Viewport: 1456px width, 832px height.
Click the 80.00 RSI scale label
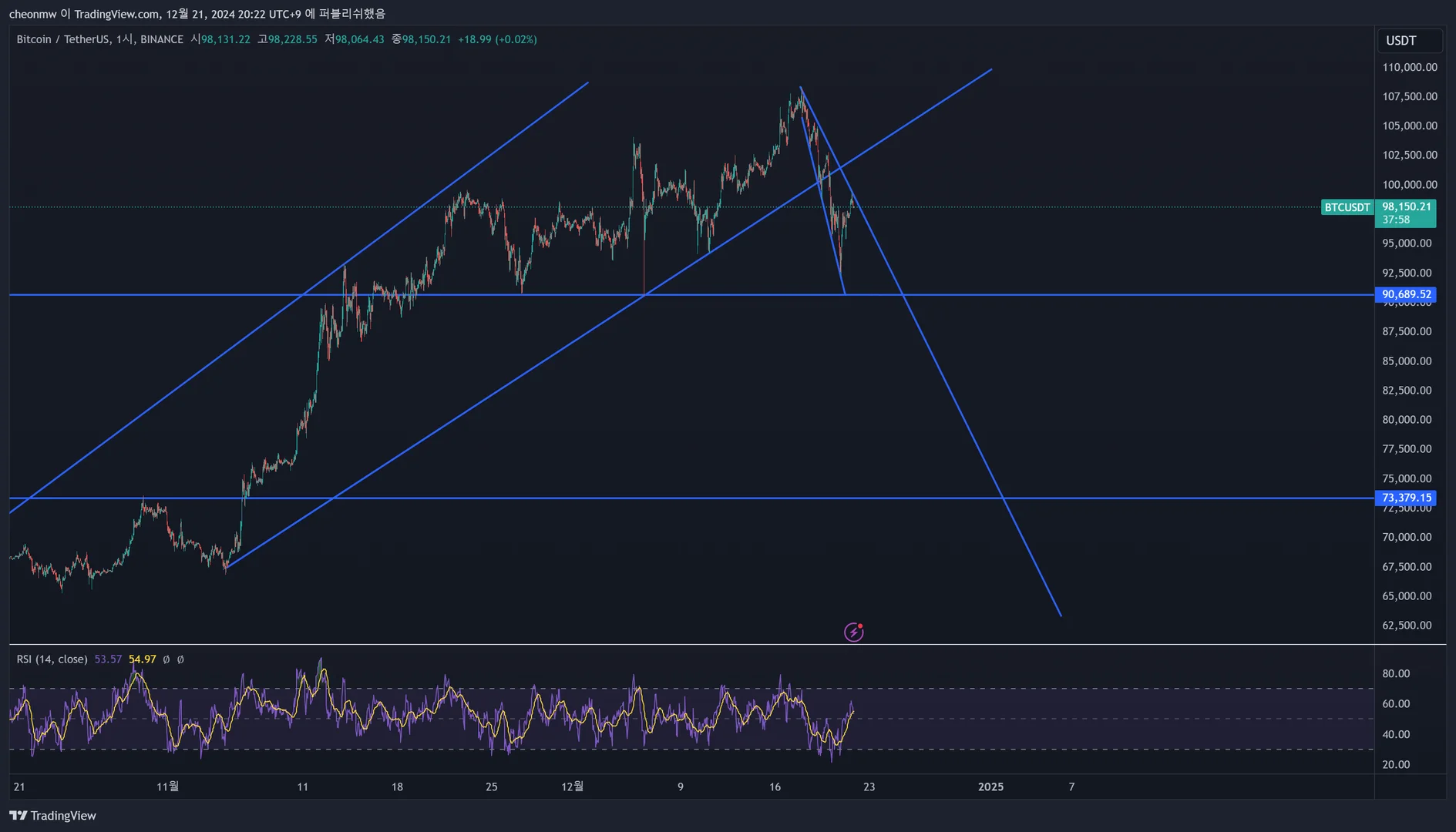click(x=1396, y=673)
